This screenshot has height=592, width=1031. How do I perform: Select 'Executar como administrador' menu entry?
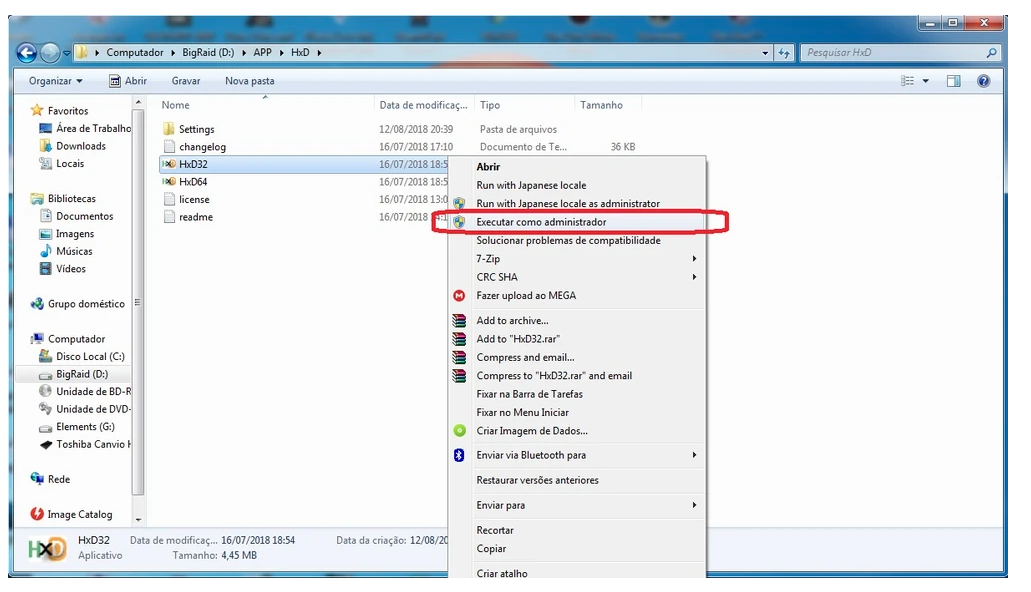coord(541,222)
